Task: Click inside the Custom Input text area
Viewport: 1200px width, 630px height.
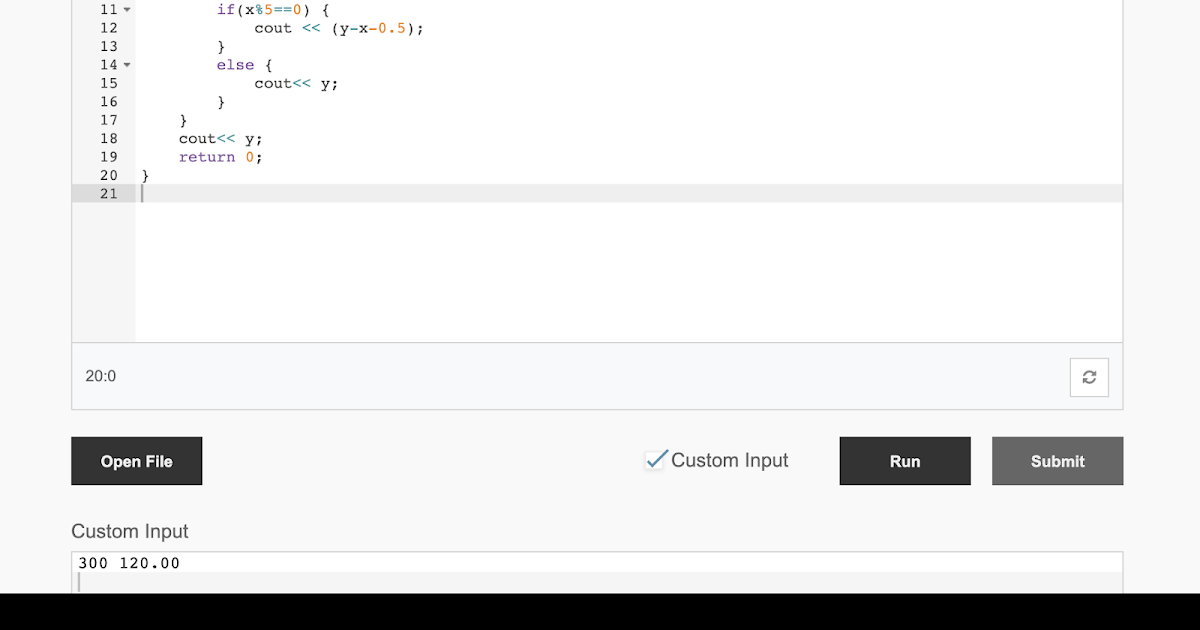Action: (400, 578)
